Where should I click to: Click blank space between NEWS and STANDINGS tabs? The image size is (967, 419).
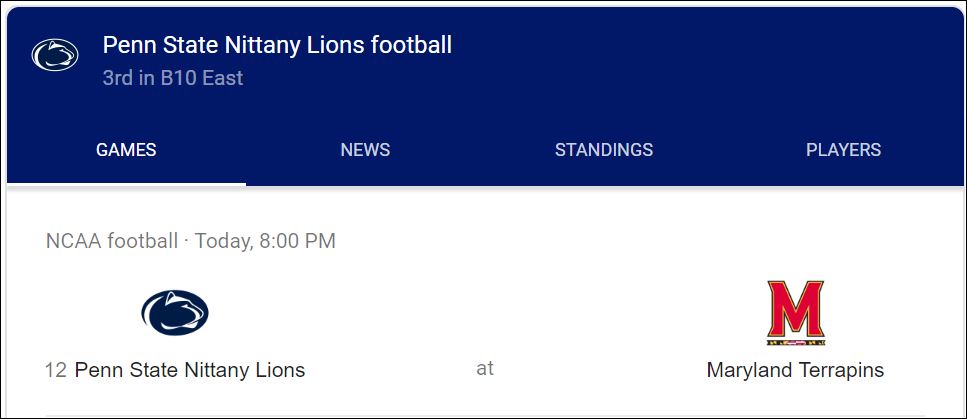coord(472,150)
